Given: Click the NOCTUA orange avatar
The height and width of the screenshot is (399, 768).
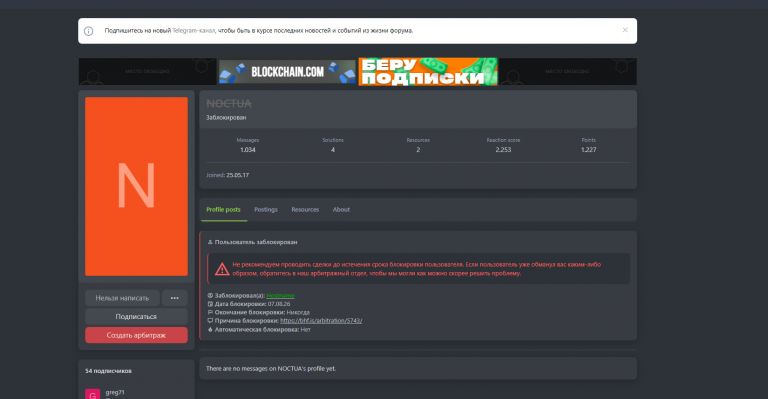Looking at the screenshot, I should (136, 186).
